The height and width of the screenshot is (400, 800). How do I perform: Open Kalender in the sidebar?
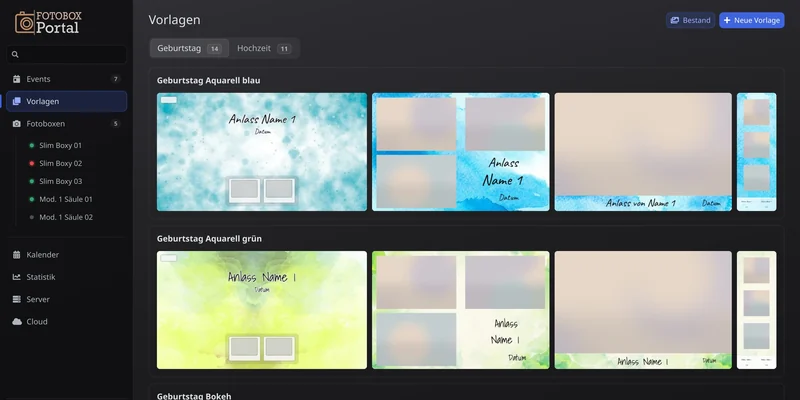66,255
